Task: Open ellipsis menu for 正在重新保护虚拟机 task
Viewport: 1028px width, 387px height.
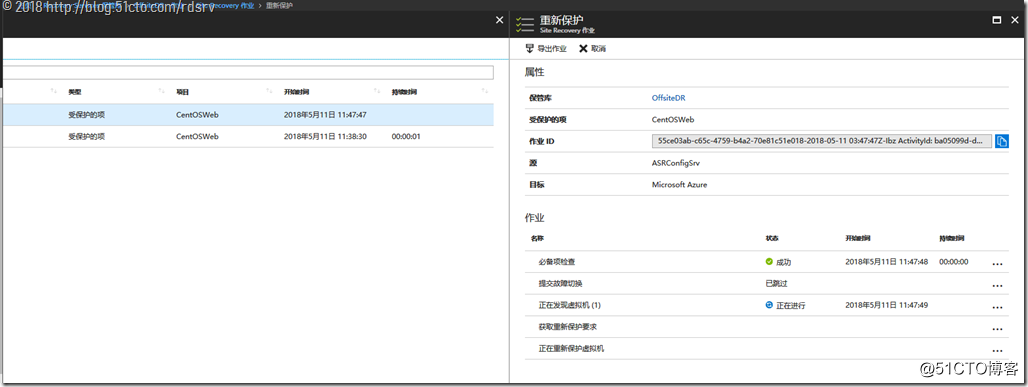Action: coord(998,350)
